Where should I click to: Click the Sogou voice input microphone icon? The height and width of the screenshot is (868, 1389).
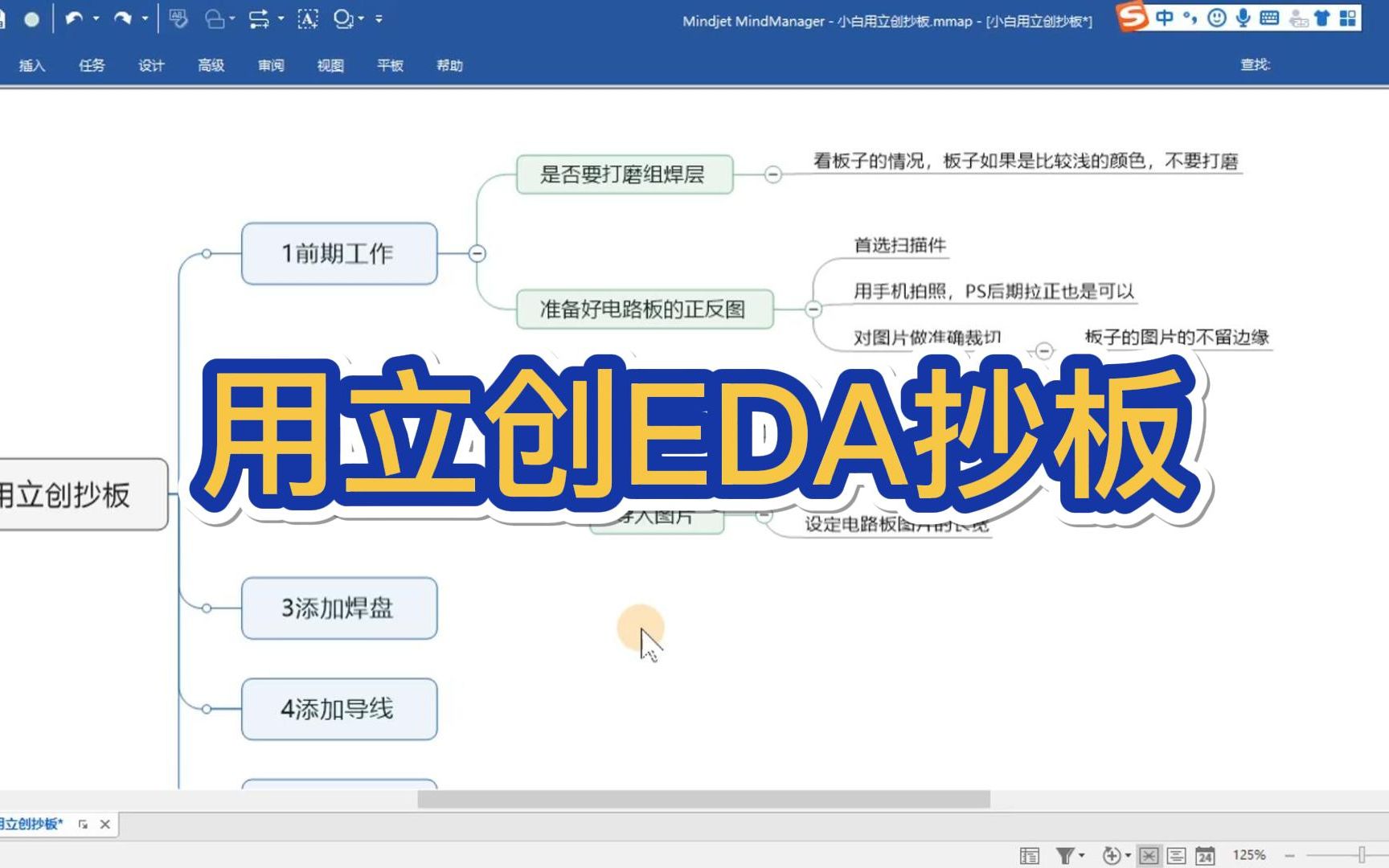(1243, 18)
